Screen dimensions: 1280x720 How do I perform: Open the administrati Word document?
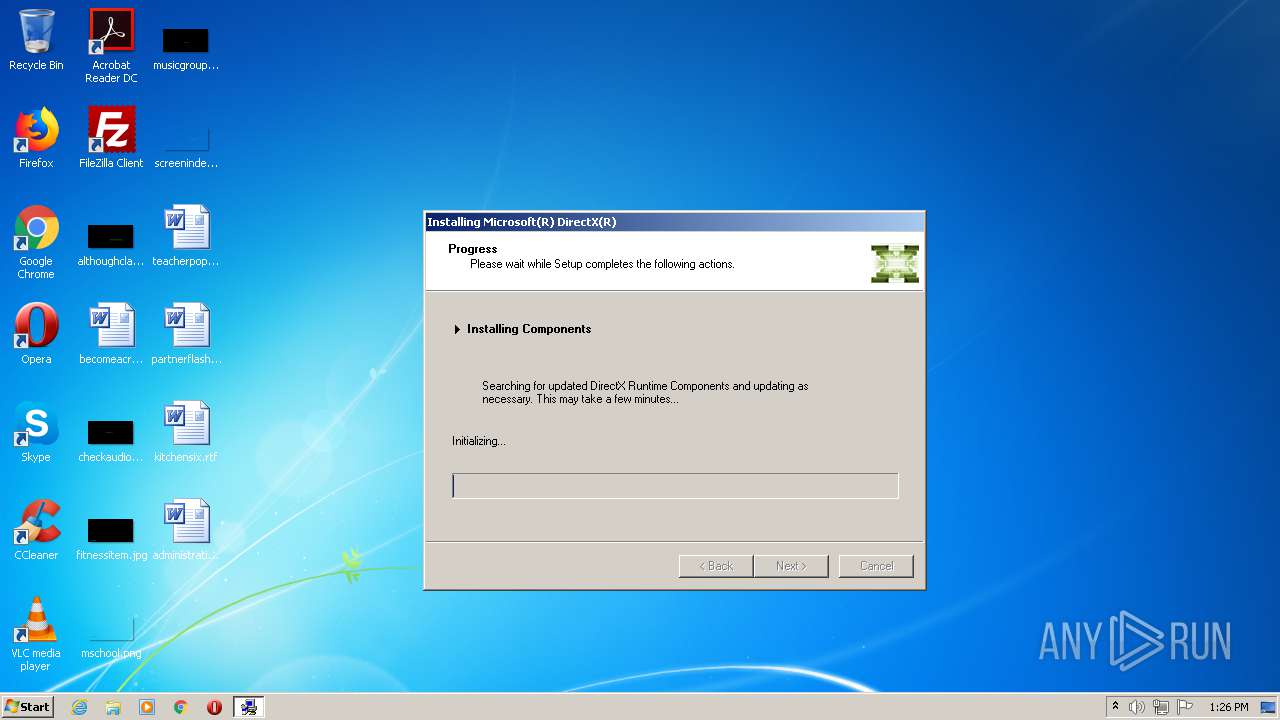pyautogui.click(x=186, y=530)
